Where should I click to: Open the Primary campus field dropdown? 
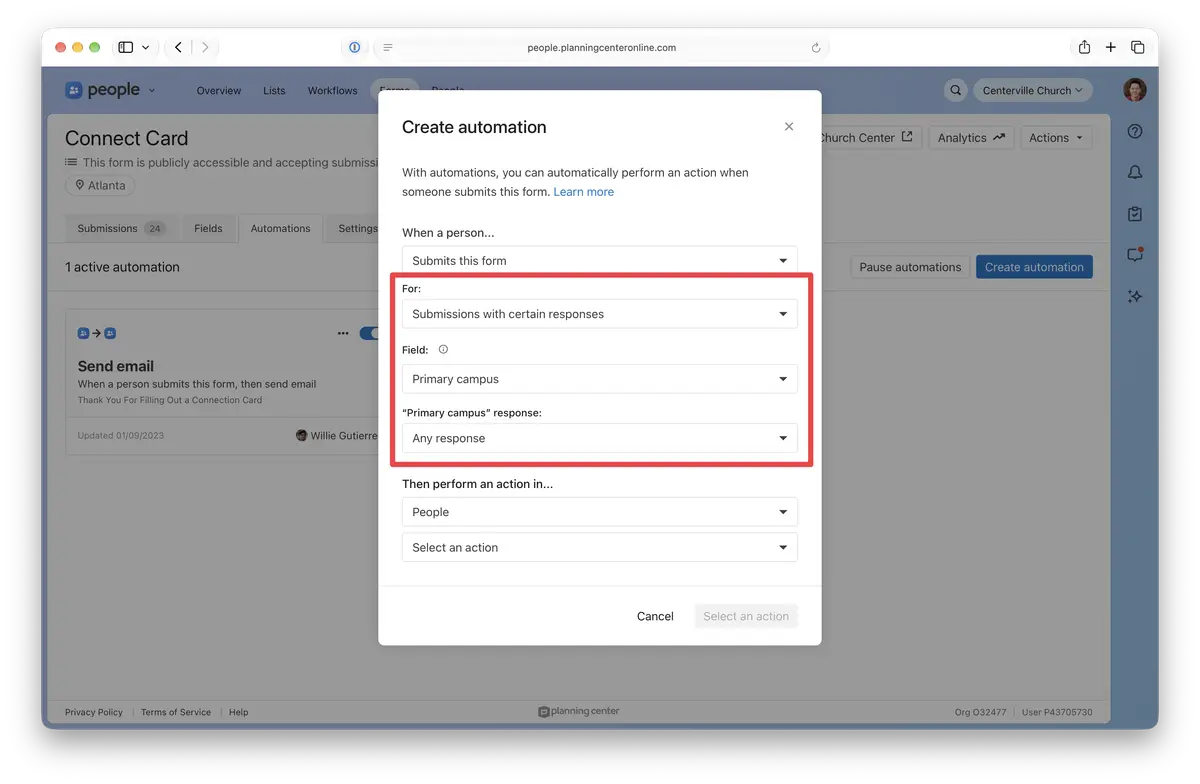600,379
